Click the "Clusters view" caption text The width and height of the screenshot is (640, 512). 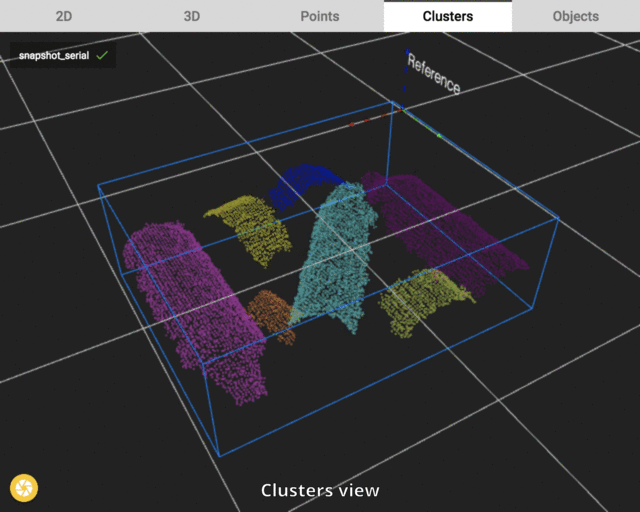tap(320, 490)
